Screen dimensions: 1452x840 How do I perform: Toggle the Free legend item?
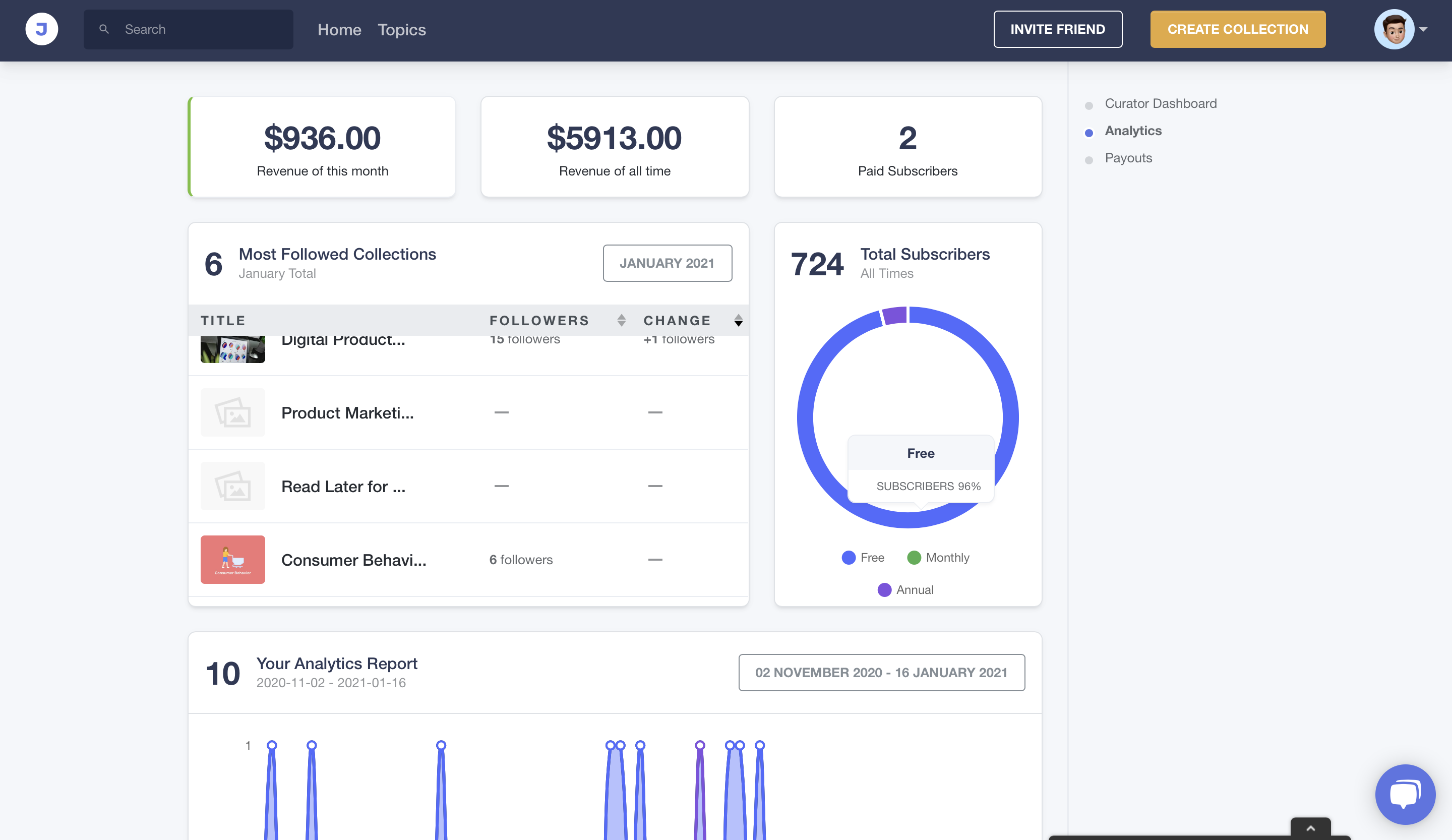tap(863, 558)
